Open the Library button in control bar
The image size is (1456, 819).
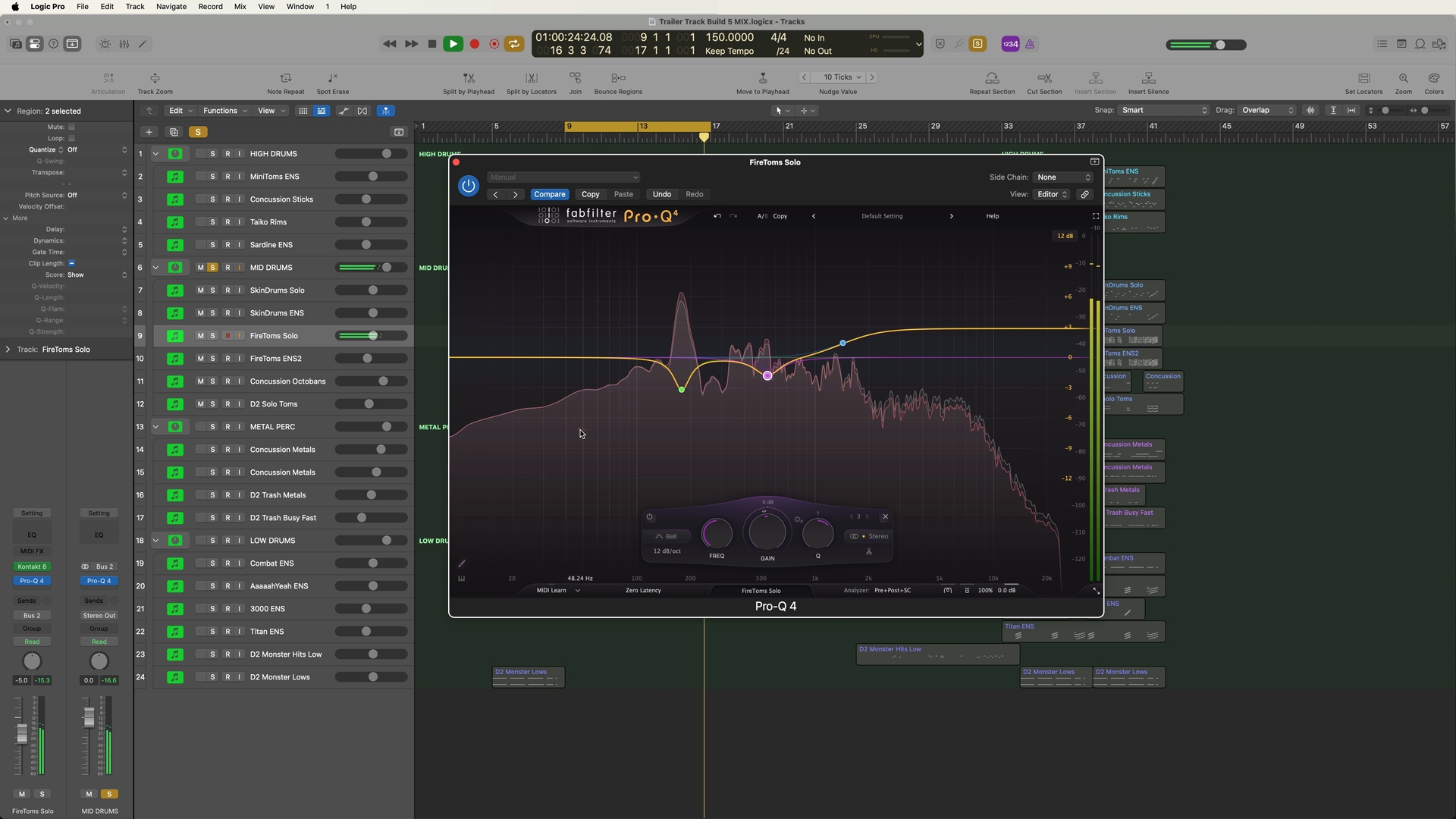15,44
